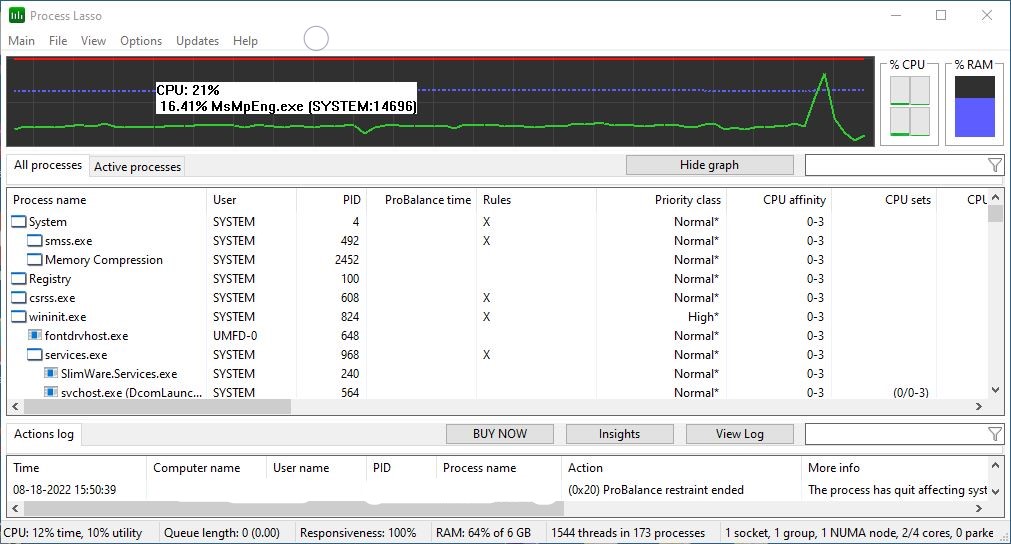Click the View Log button
The width and height of the screenshot is (1011, 544).
pyautogui.click(x=740, y=434)
